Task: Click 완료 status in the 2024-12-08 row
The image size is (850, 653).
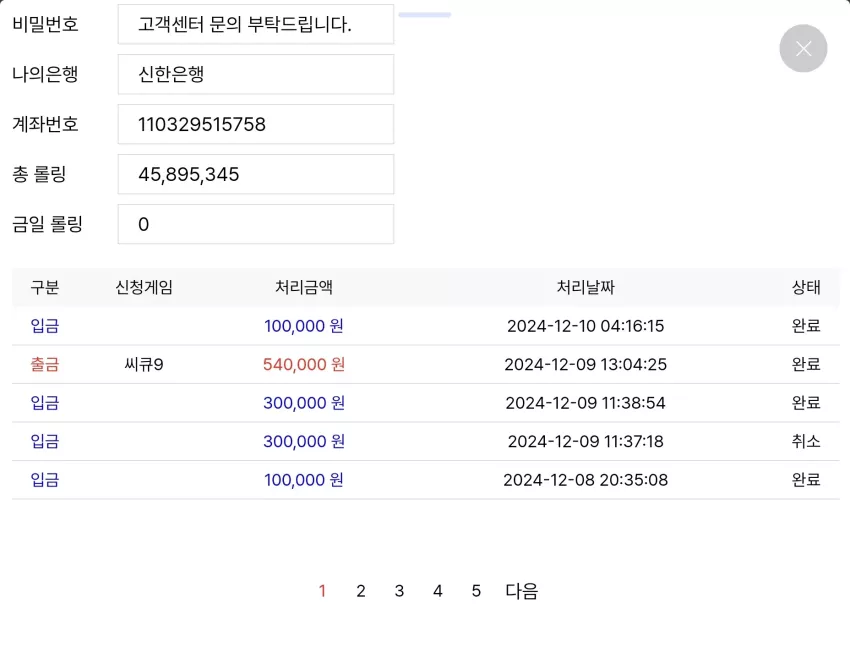Action: 806,480
